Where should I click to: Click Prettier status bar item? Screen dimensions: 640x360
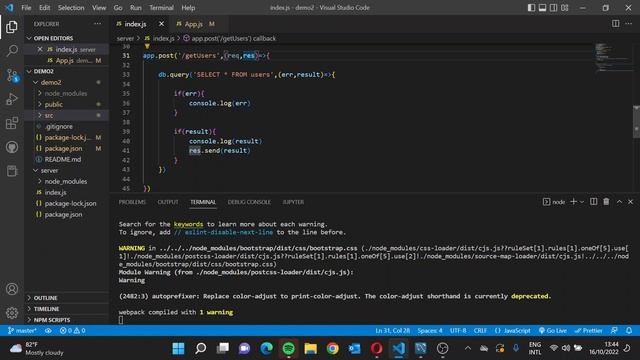[x=588, y=331]
